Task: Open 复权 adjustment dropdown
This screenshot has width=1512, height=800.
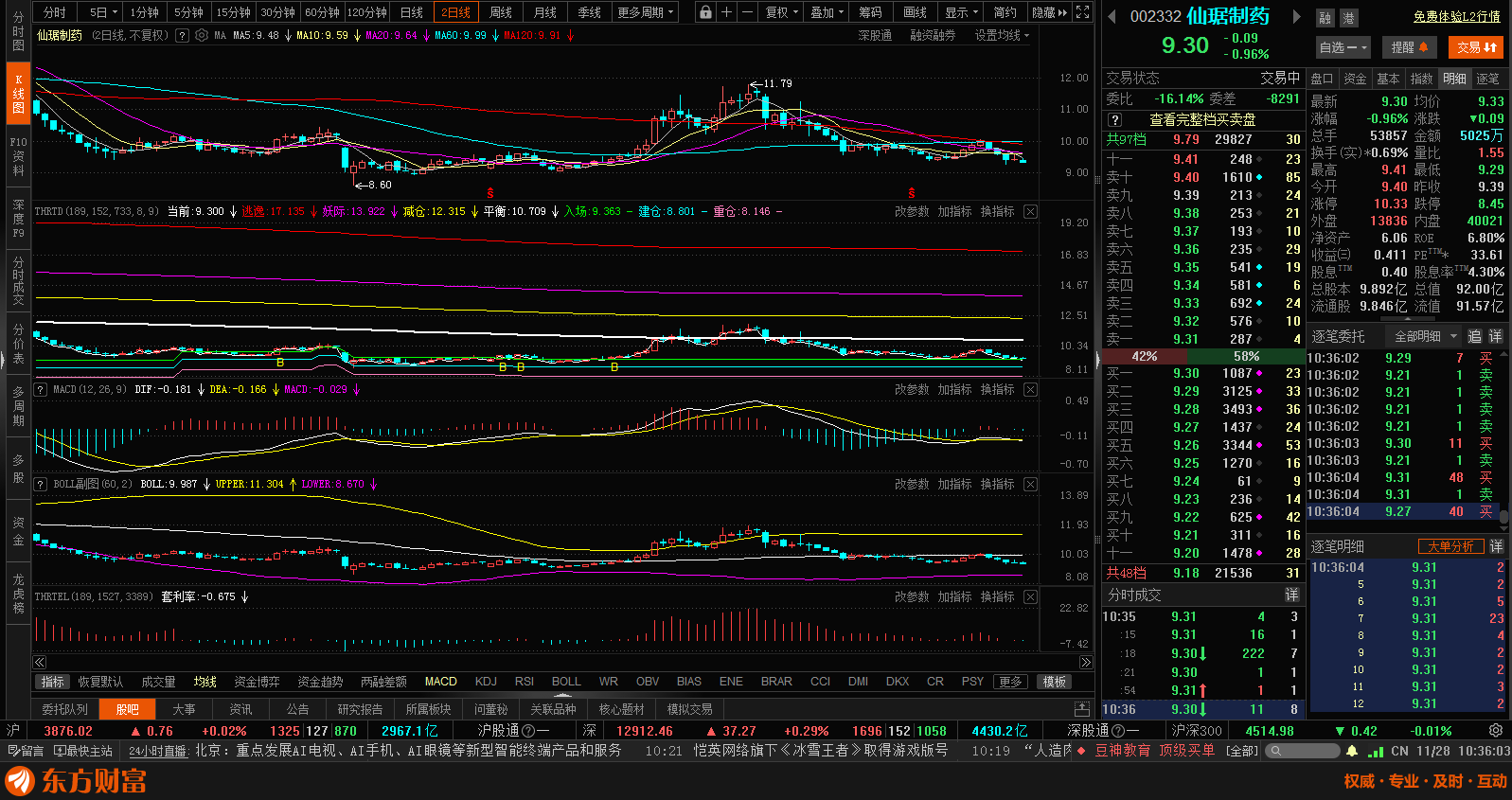Action: [782, 12]
